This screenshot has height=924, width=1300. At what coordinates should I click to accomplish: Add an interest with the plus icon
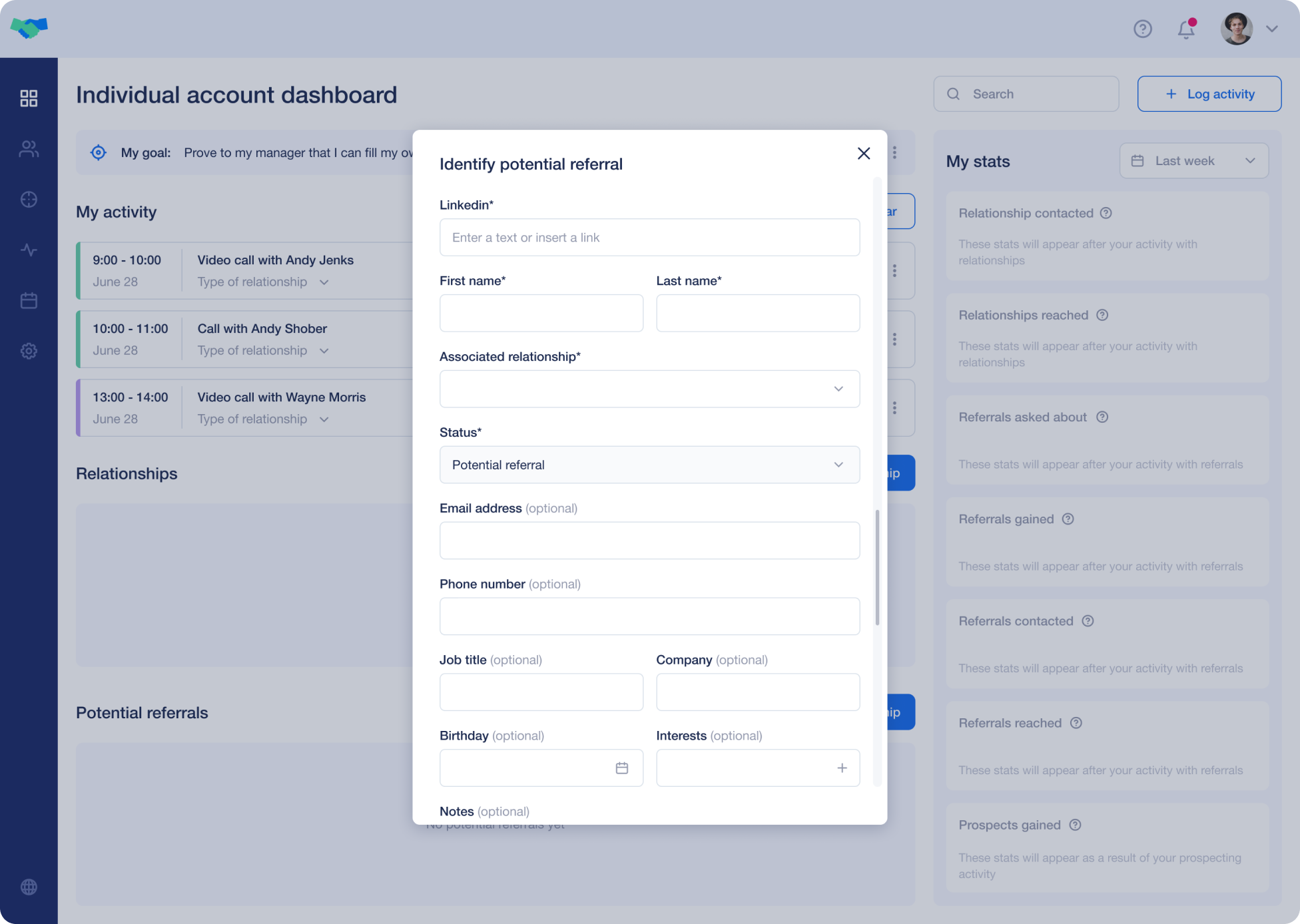pyautogui.click(x=842, y=768)
